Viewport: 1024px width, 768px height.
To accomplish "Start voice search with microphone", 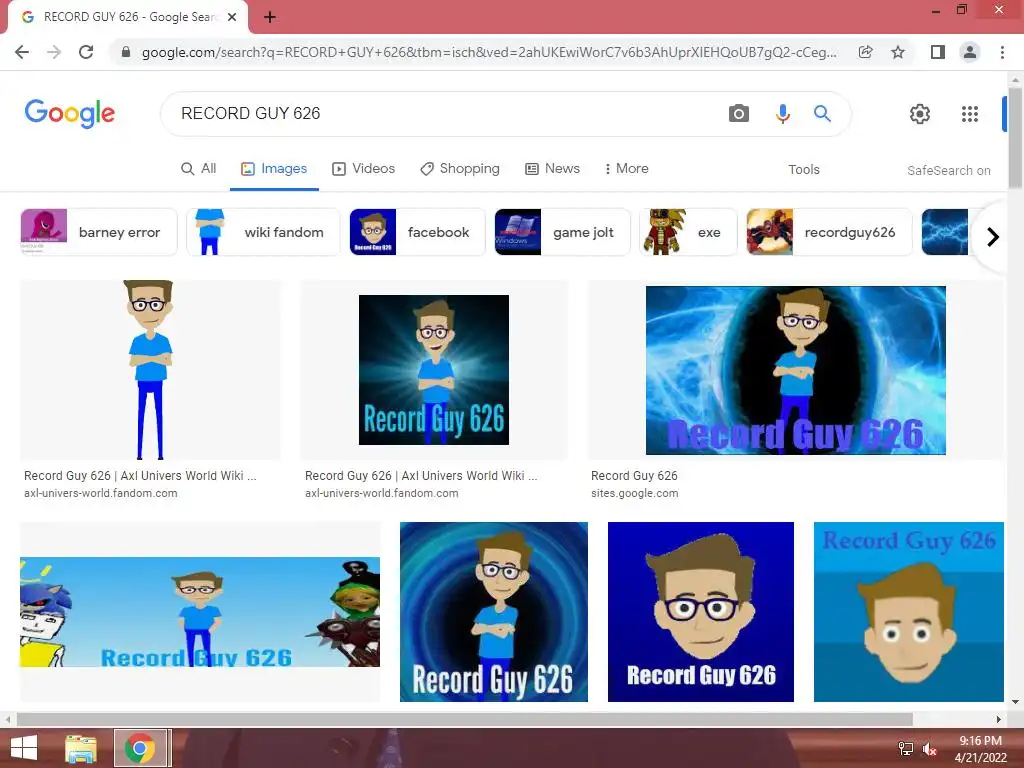I will (782, 114).
